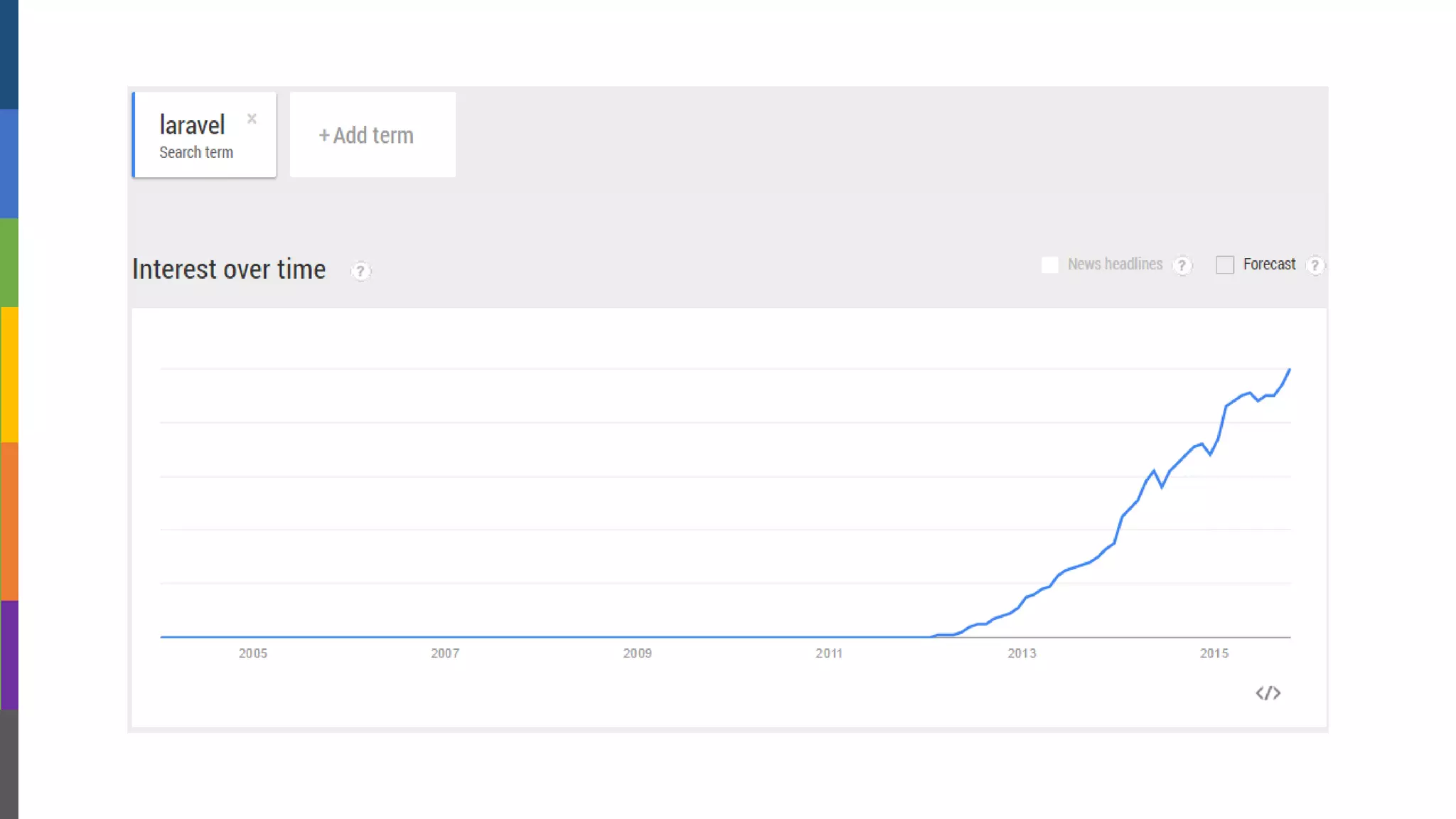
Task: Click the 2005 axis label
Action: pos(252,653)
